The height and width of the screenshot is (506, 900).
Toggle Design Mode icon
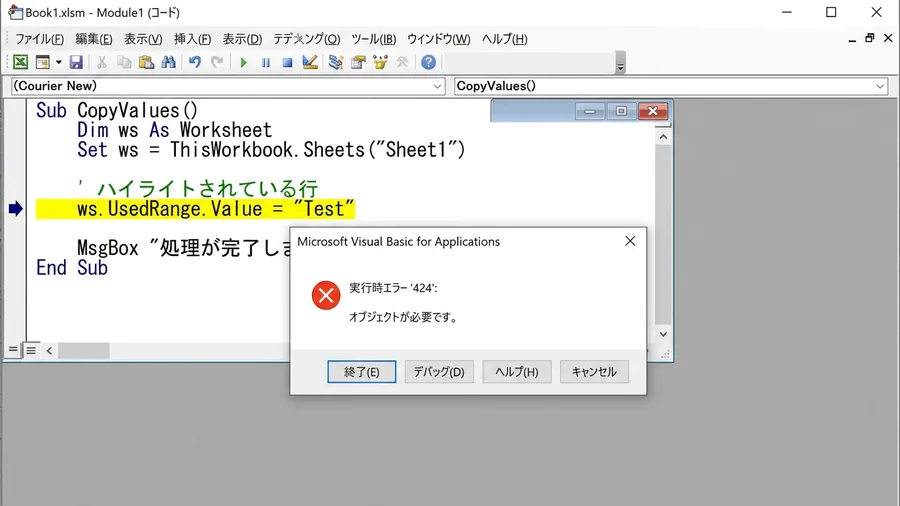coord(310,62)
